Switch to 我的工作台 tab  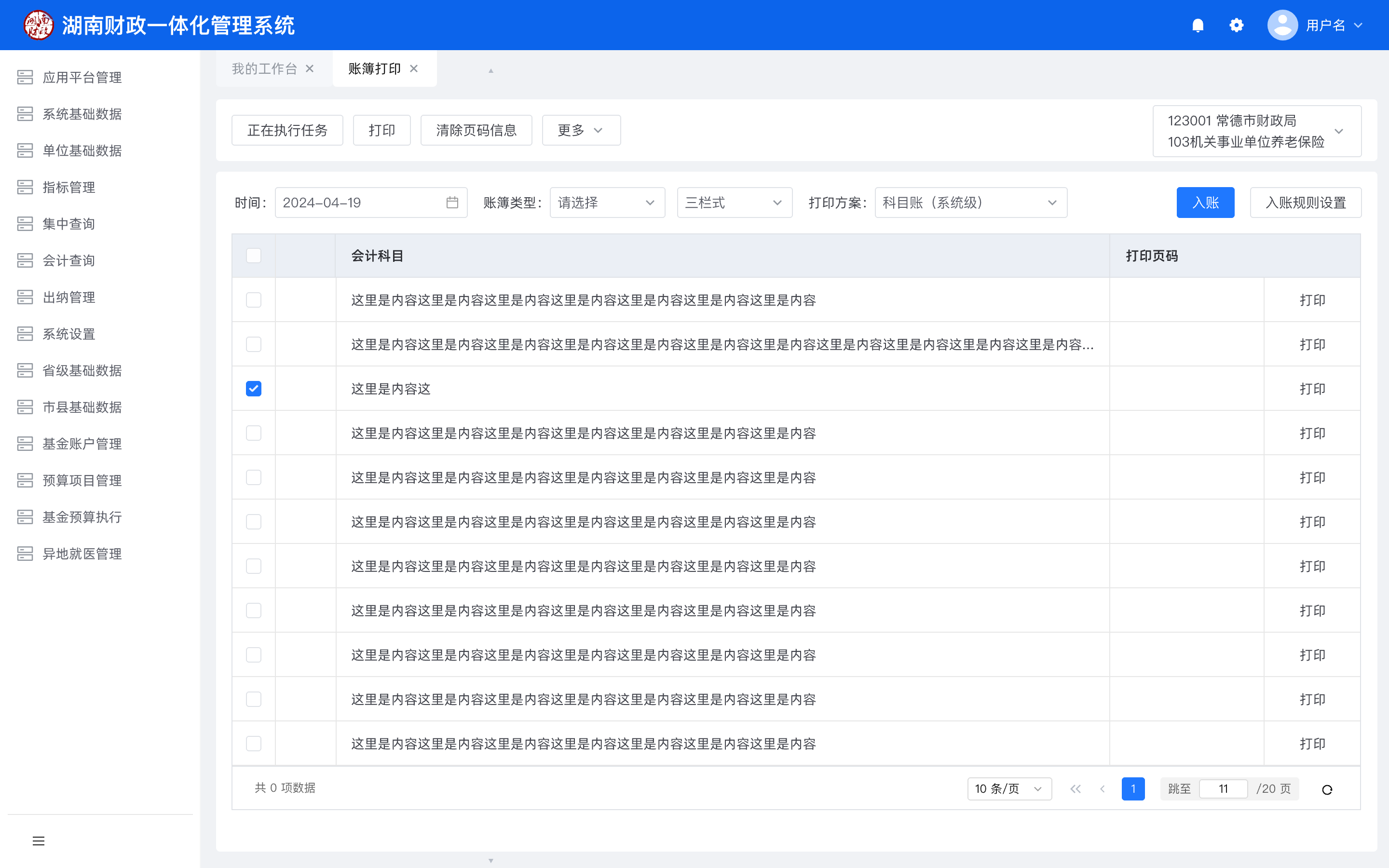(265, 69)
